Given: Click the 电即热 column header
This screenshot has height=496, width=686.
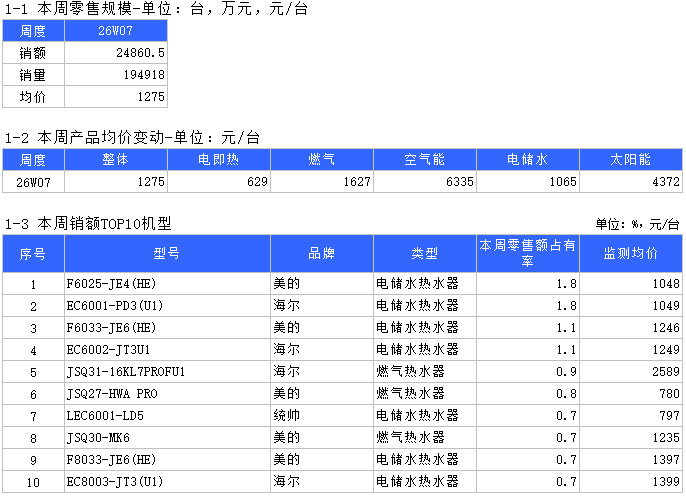Looking at the screenshot, I should (x=218, y=160).
